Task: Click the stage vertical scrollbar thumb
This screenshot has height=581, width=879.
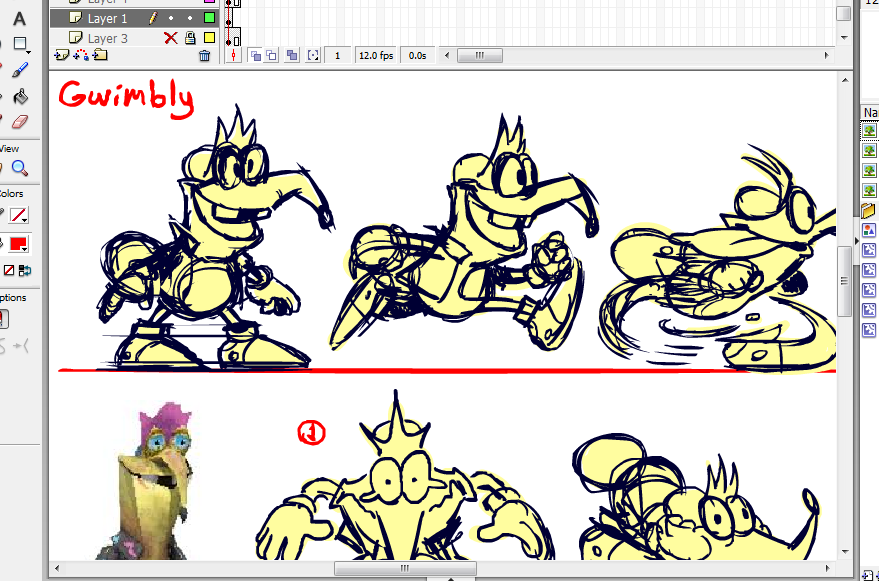Action: (x=844, y=281)
